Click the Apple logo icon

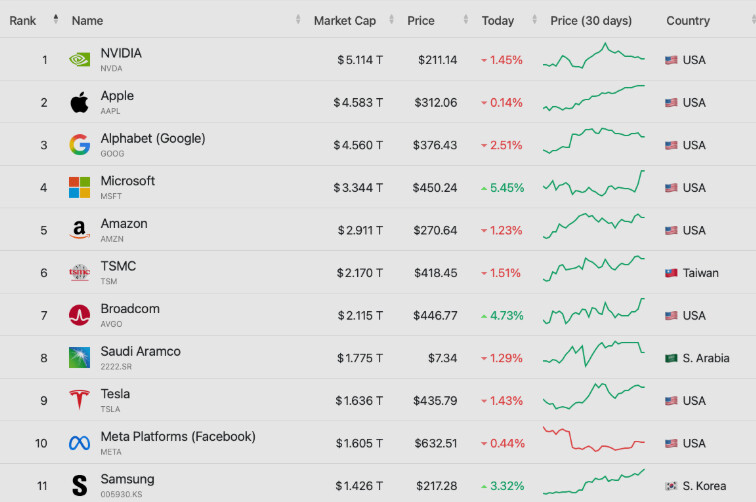(80, 102)
